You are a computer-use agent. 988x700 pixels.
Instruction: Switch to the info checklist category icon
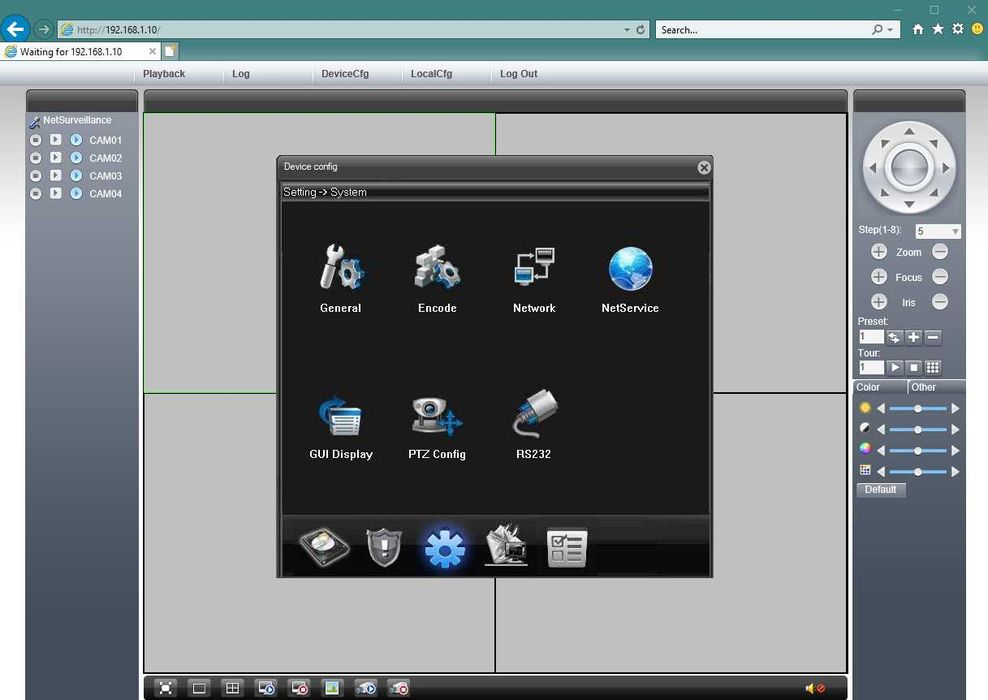567,548
